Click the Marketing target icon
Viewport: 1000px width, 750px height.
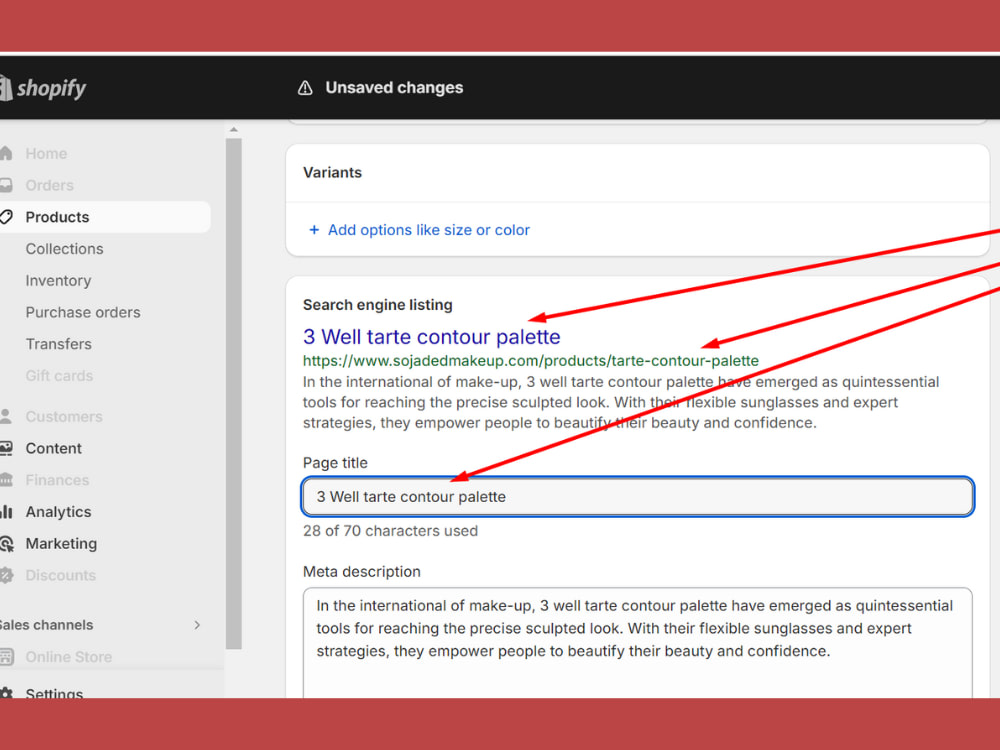tap(6, 544)
